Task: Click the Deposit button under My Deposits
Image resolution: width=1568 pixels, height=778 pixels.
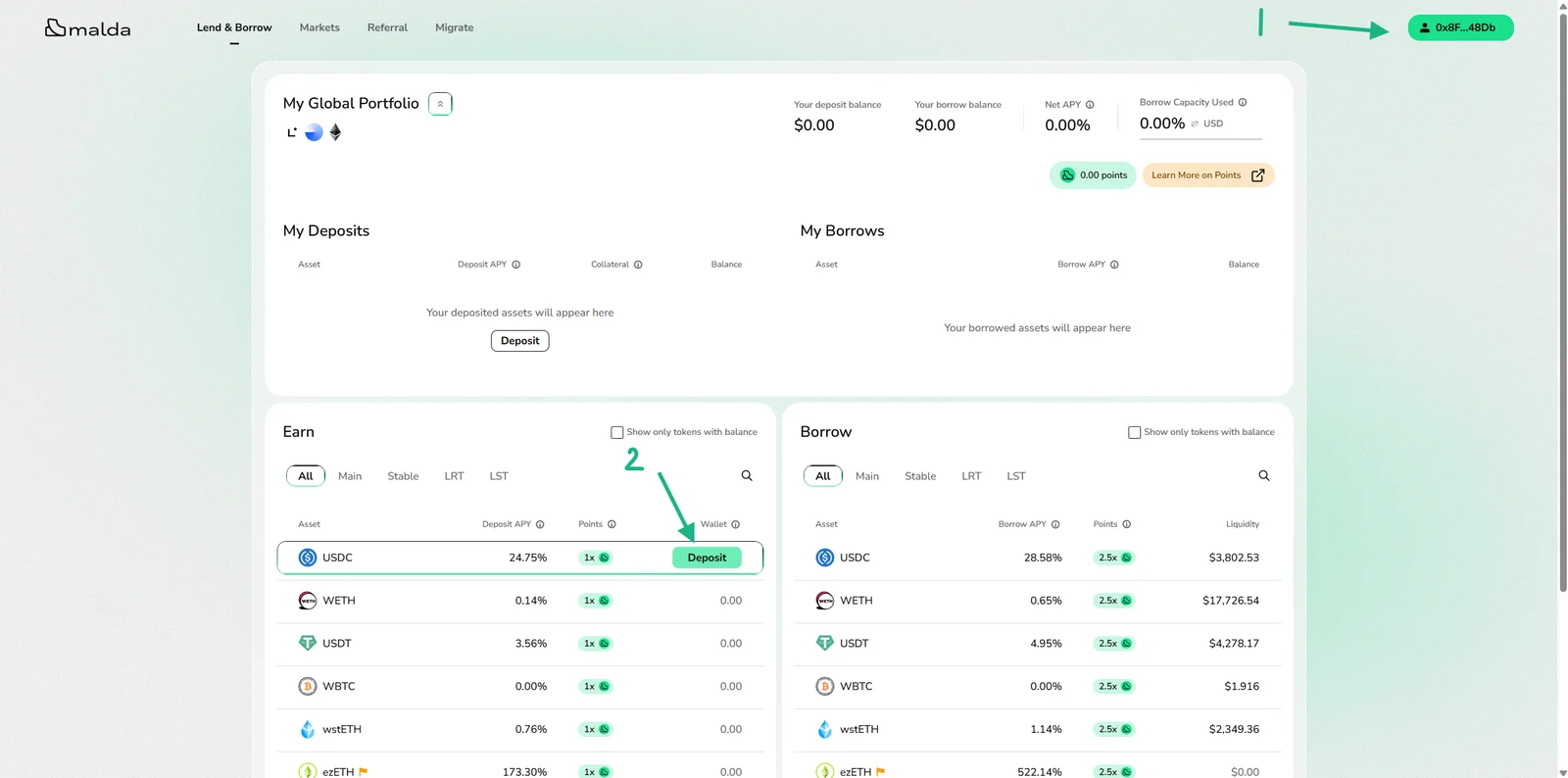Action: point(520,341)
